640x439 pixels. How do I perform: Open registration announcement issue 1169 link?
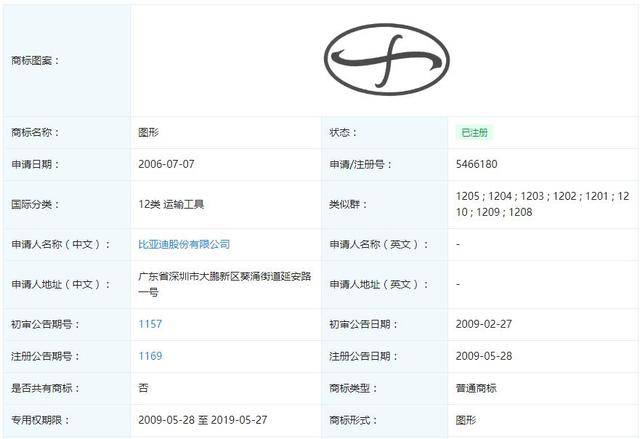click(x=150, y=356)
